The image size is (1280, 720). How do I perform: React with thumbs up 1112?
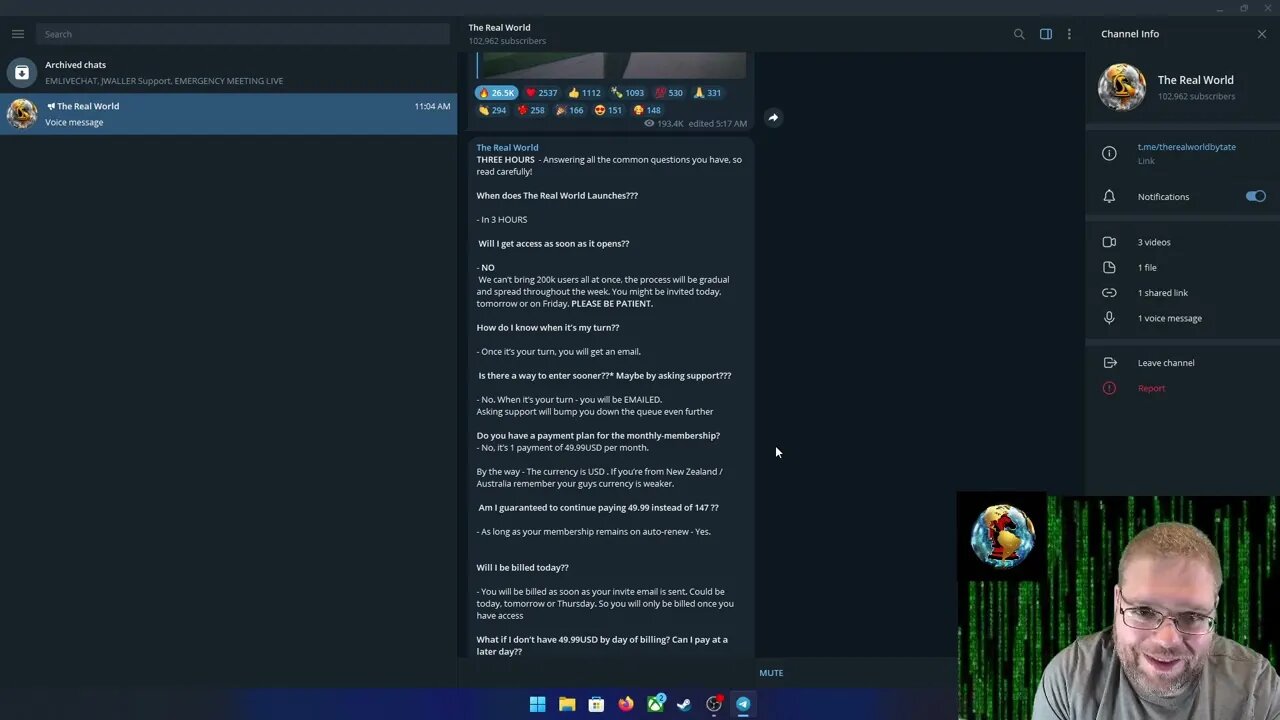tap(585, 93)
